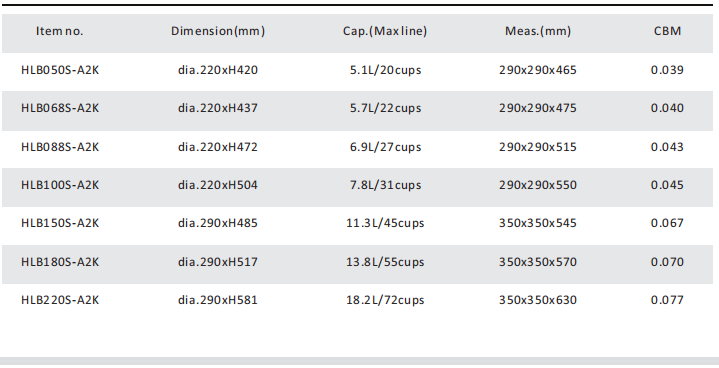This screenshot has width=719, height=368.
Task: Click capacity 5.7L/22cups
Action: [x=385, y=108]
